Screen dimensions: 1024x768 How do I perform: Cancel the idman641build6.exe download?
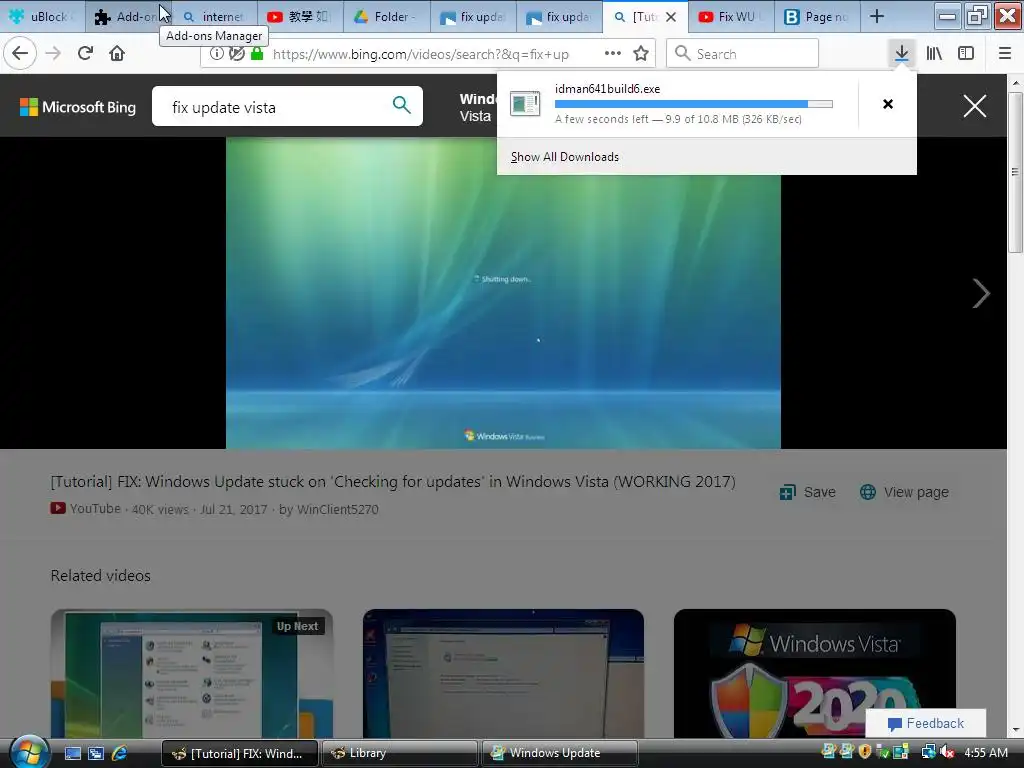click(888, 104)
